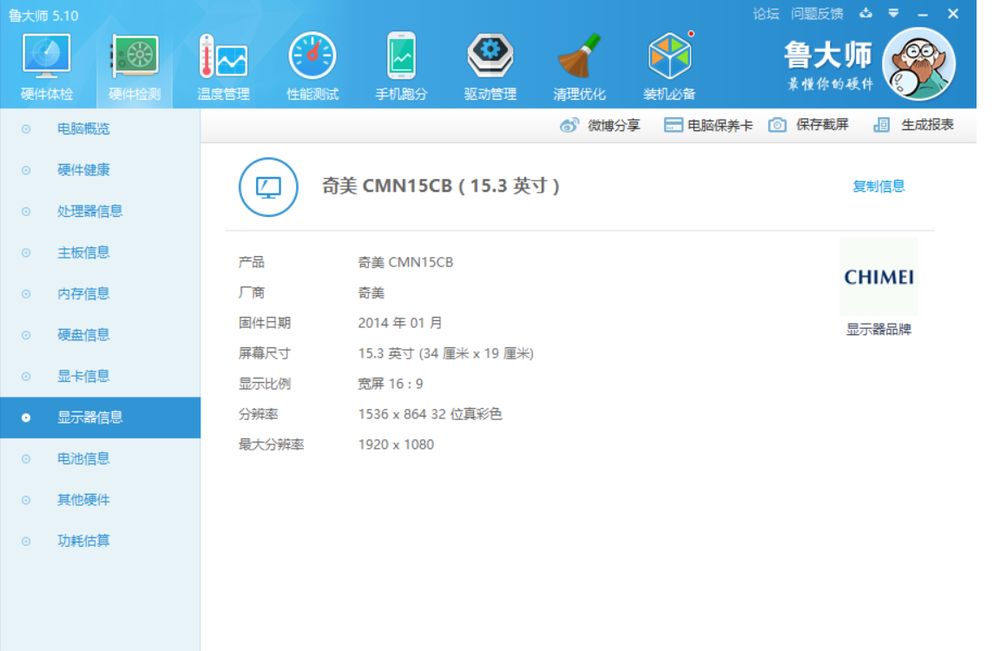Click 生成报表 generate report text
1000x651 pixels.
click(927, 125)
